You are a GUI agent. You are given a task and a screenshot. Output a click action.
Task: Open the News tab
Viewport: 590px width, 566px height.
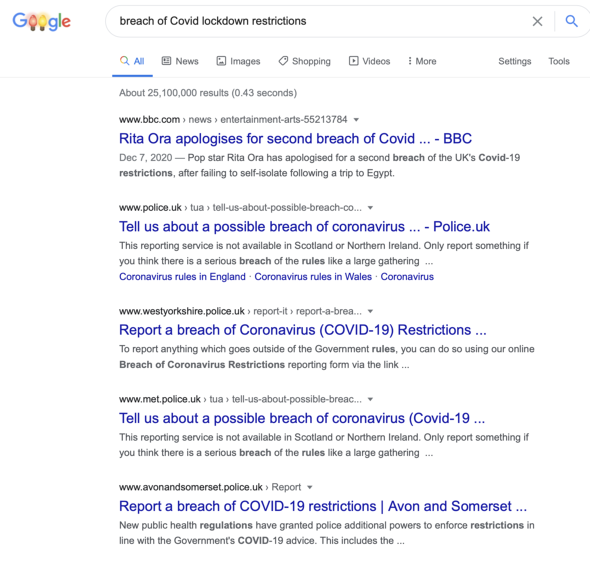coord(180,61)
